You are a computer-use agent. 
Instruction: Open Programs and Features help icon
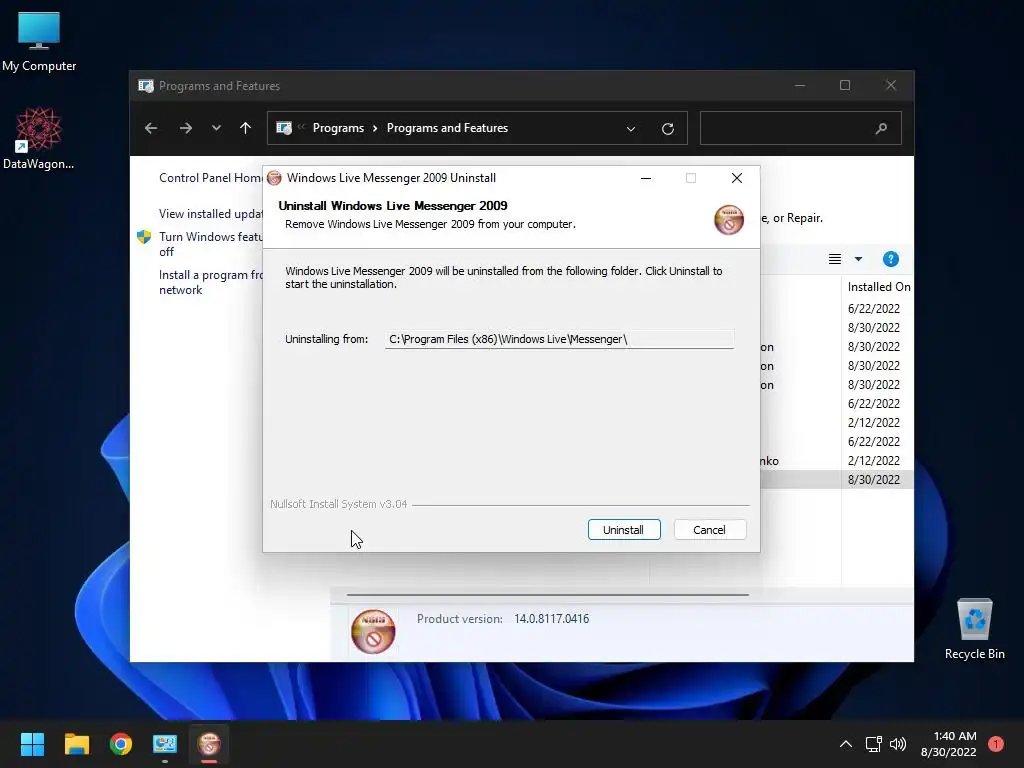pyautogui.click(x=891, y=259)
